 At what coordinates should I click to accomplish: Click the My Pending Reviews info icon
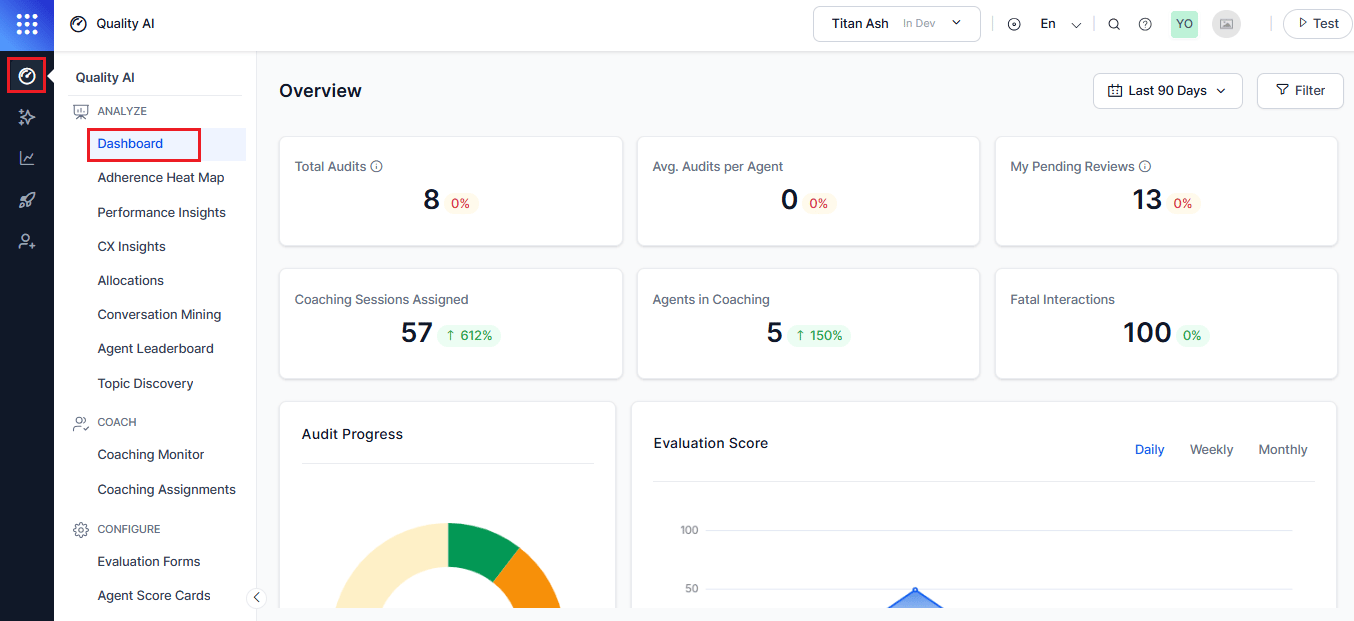click(1145, 167)
